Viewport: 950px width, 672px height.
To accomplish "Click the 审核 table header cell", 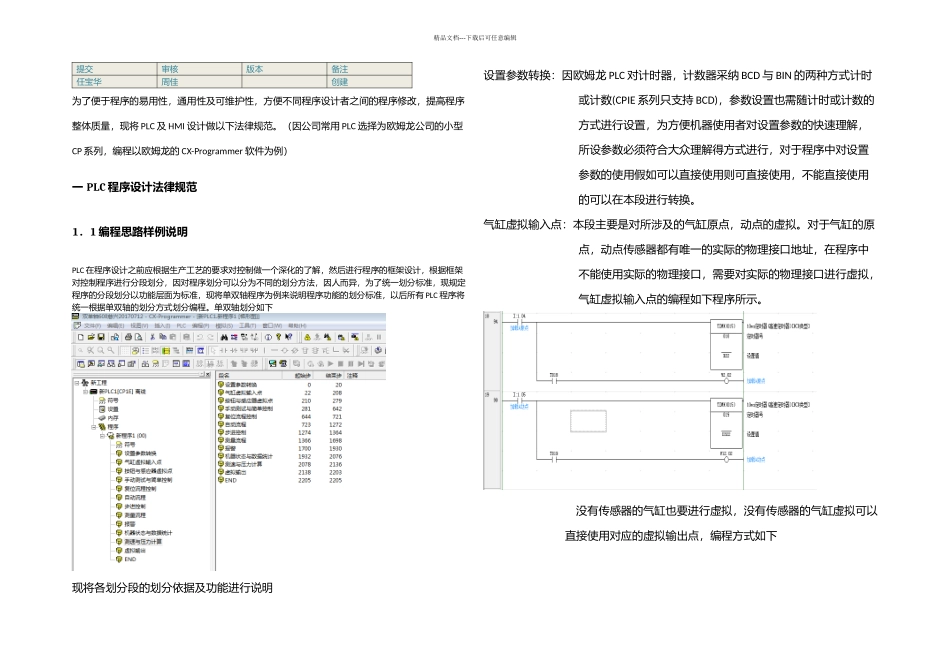I will click(x=199, y=69).
